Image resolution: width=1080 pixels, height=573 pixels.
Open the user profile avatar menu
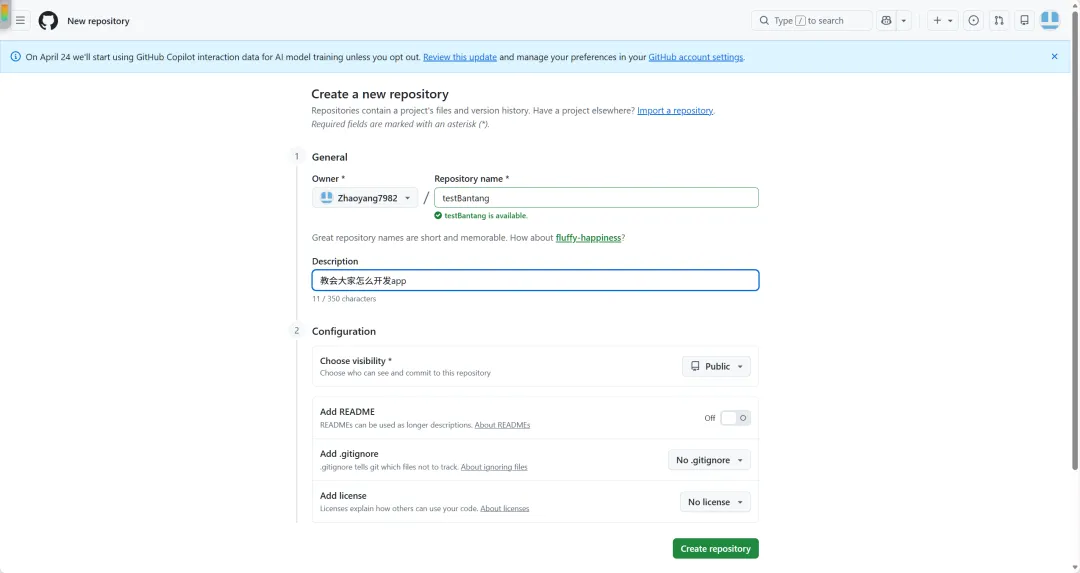click(x=1050, y=19)
